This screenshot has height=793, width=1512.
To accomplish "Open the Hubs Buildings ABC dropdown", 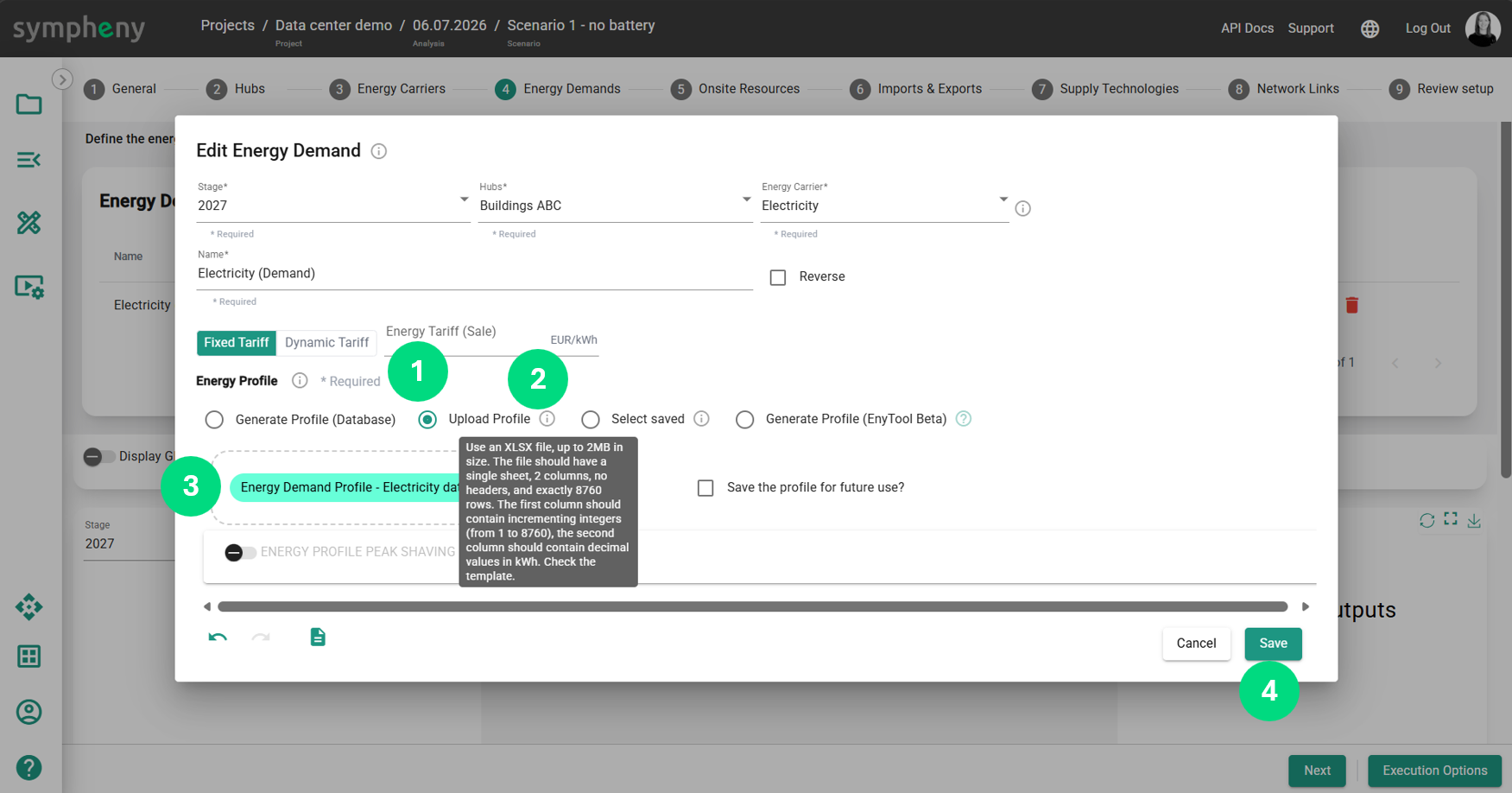I will pyautogui.click(x=615, y=206).
